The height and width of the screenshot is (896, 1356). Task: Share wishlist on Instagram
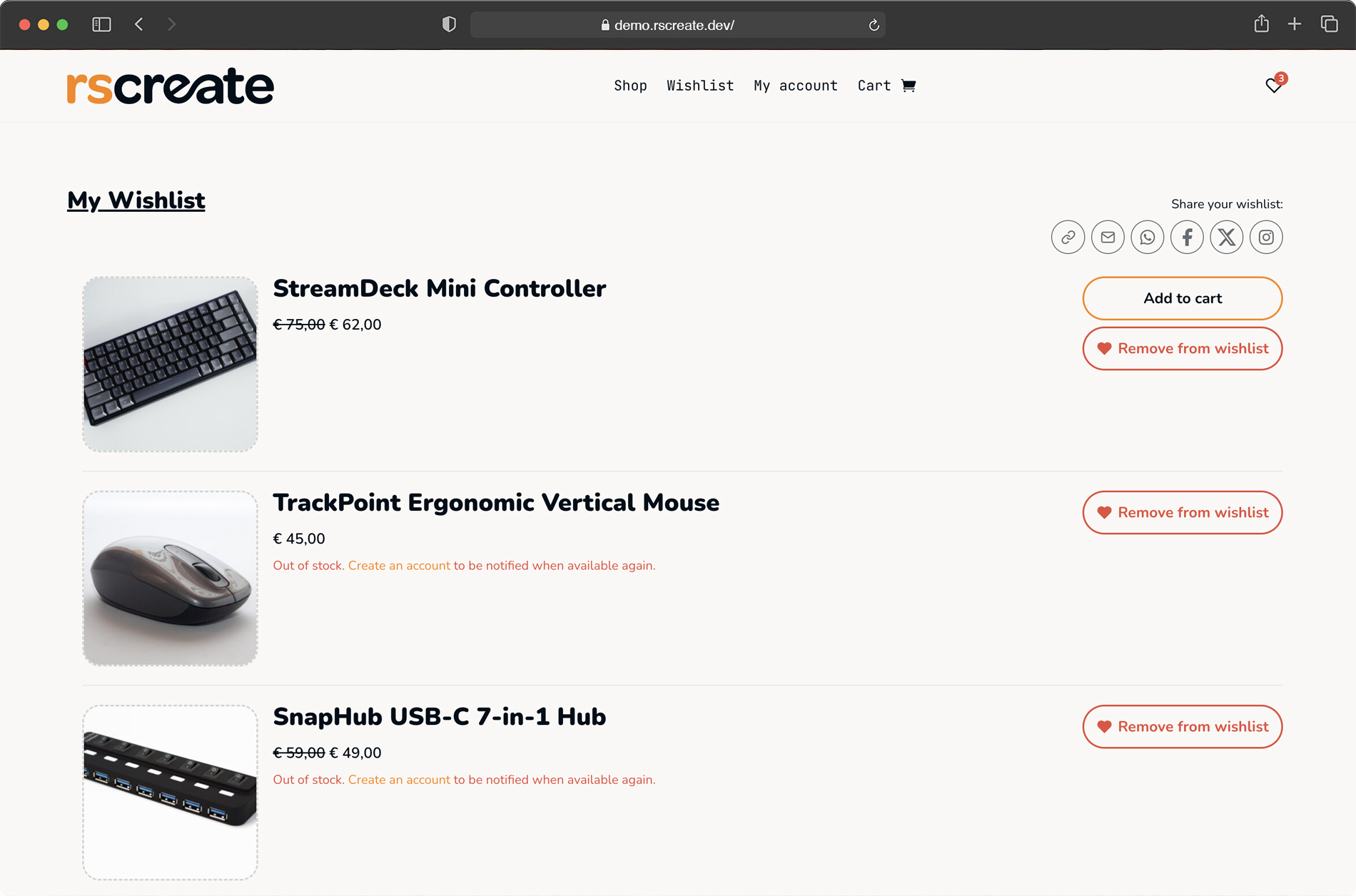tap(1266, 238)
